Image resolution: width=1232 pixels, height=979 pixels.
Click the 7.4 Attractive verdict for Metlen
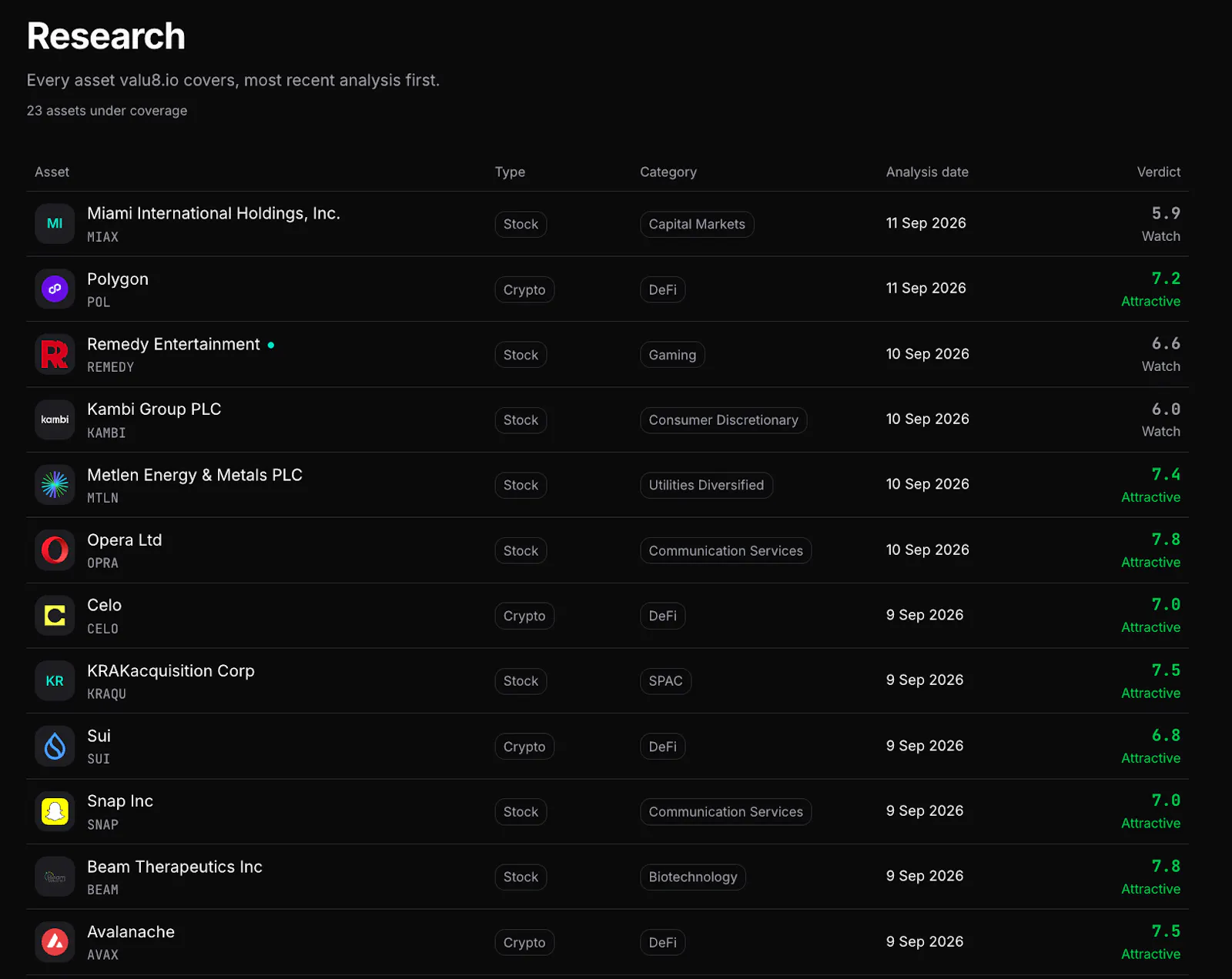point(1150,486)
